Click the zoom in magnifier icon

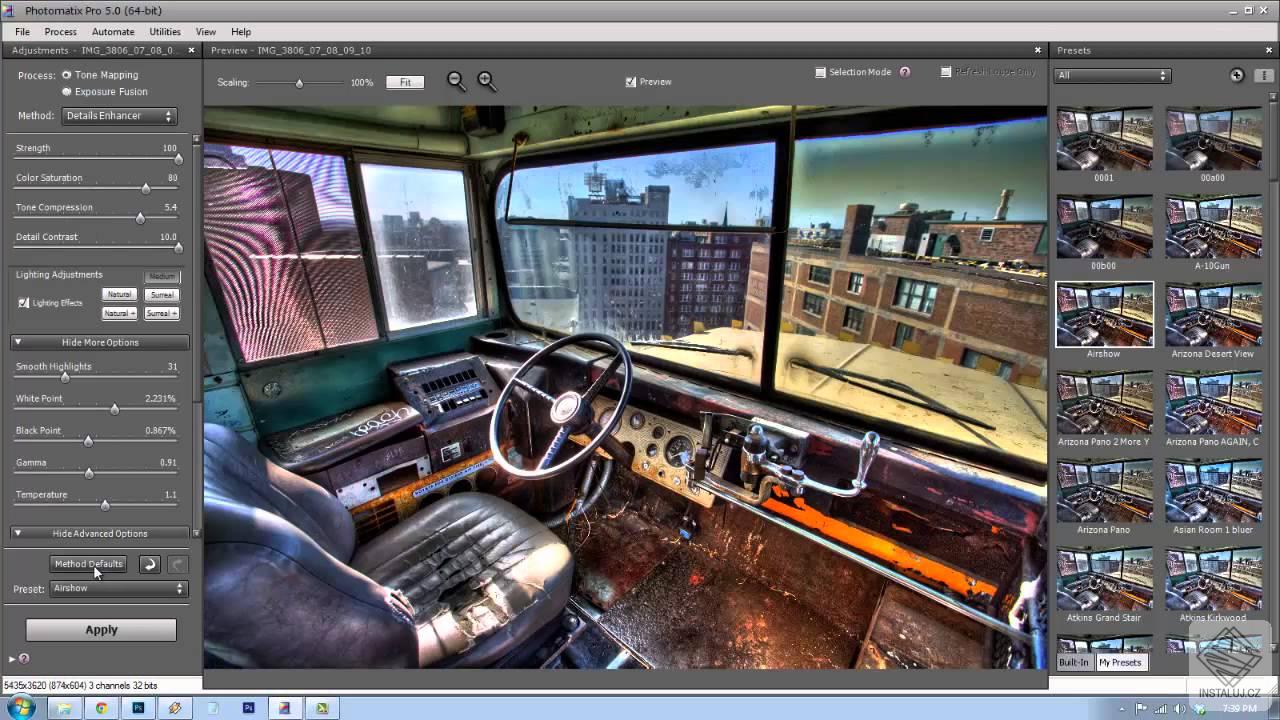[x=486, y=81]
